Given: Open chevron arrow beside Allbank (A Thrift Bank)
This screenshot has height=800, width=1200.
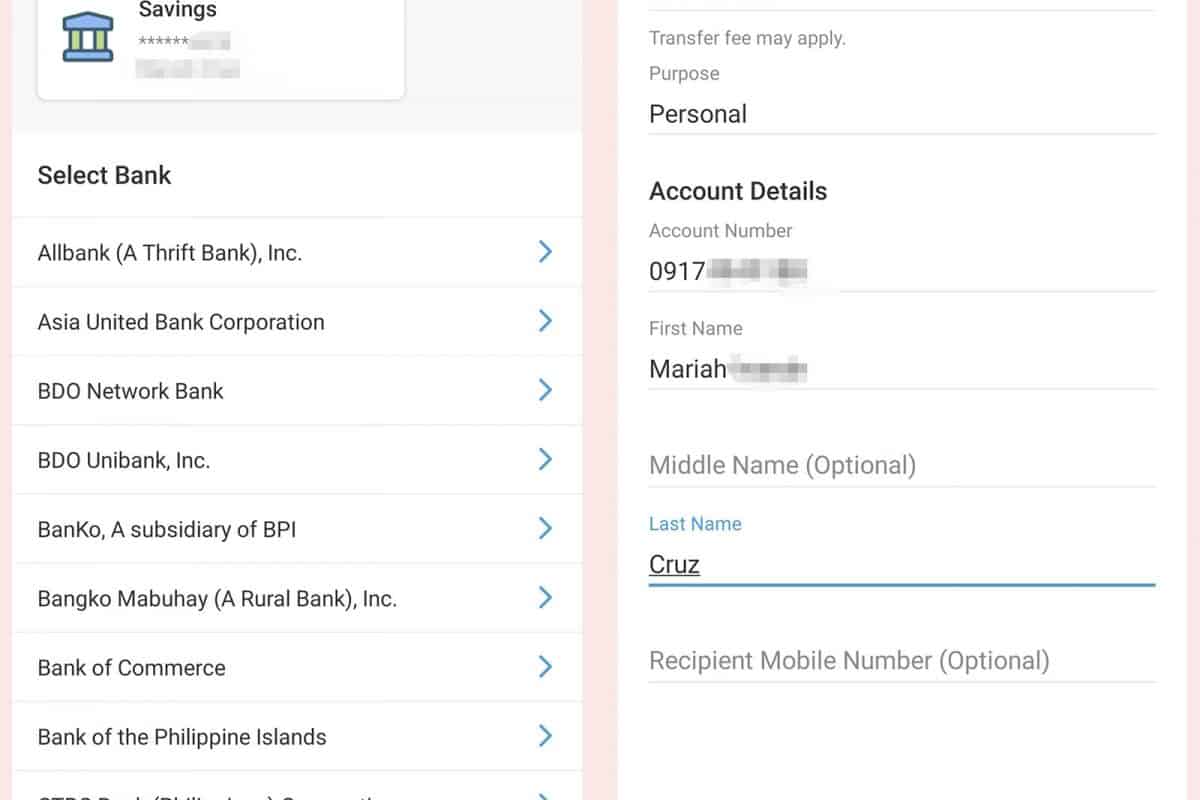Looking at the screenshot, I should pyautogui.click(x=545, y=252).
